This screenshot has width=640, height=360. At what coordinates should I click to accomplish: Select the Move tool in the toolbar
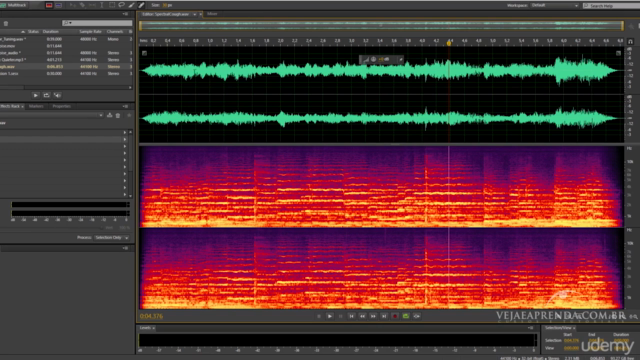[x=73, y=5]
